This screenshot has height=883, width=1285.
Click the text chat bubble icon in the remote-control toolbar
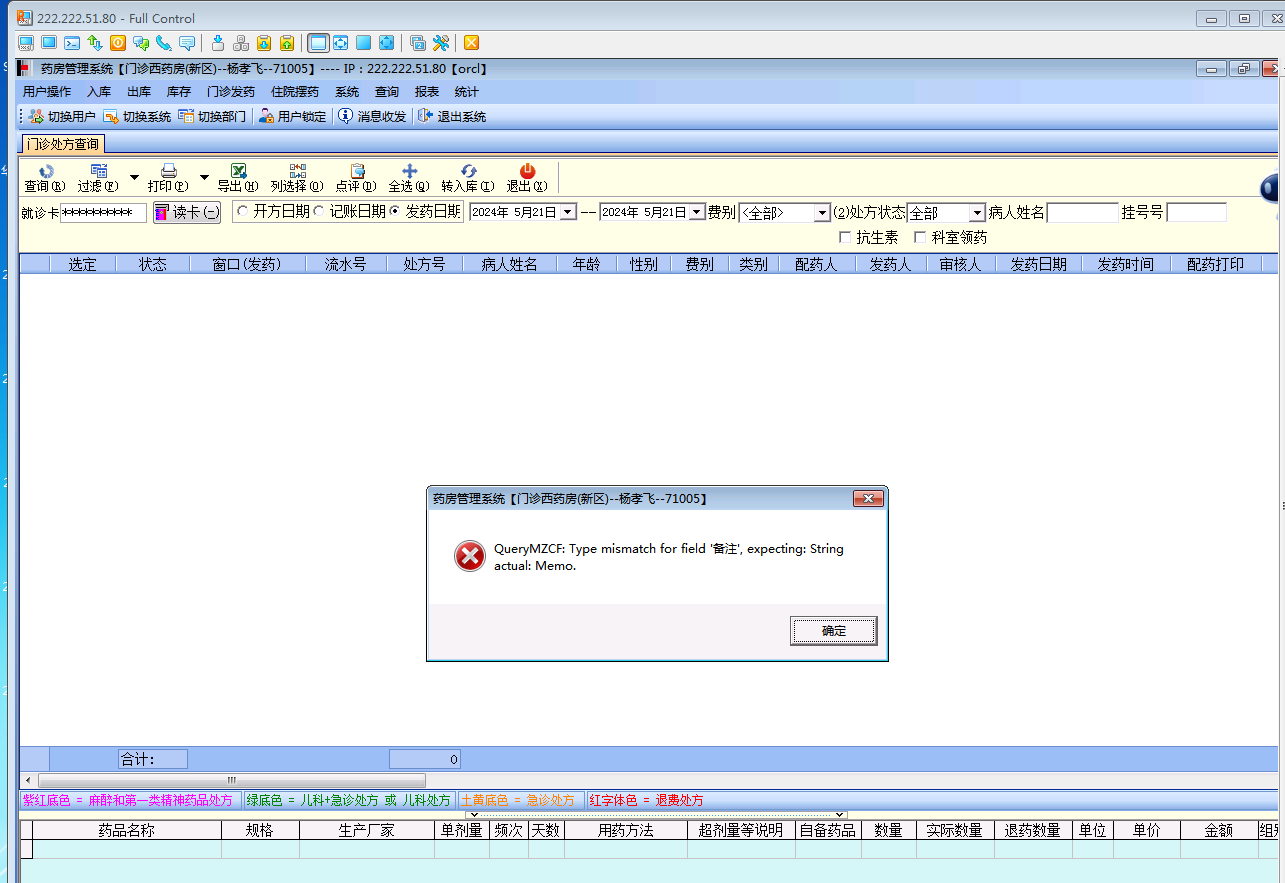point(187,43)
